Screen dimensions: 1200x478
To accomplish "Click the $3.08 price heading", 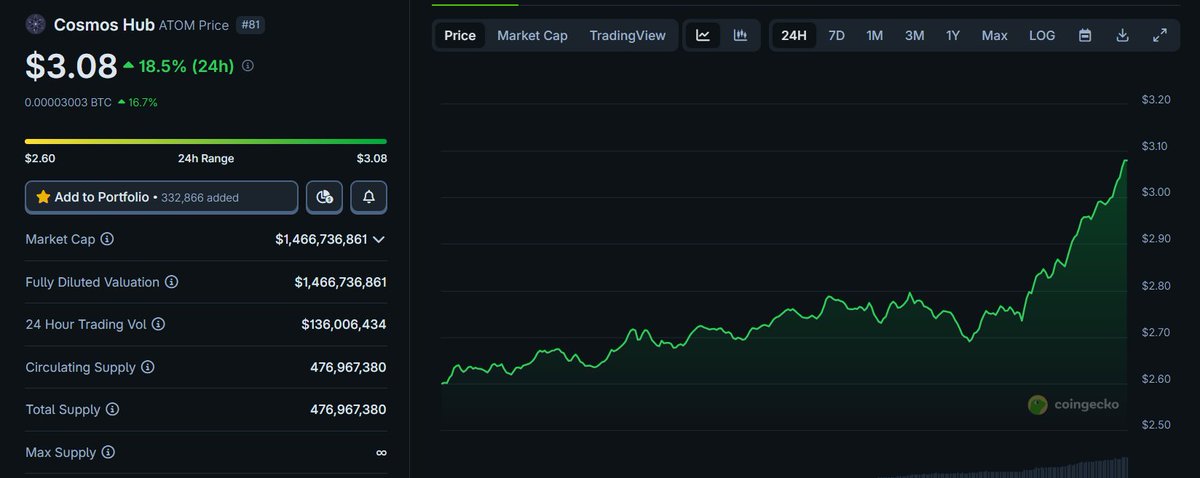I will point(69,65).
